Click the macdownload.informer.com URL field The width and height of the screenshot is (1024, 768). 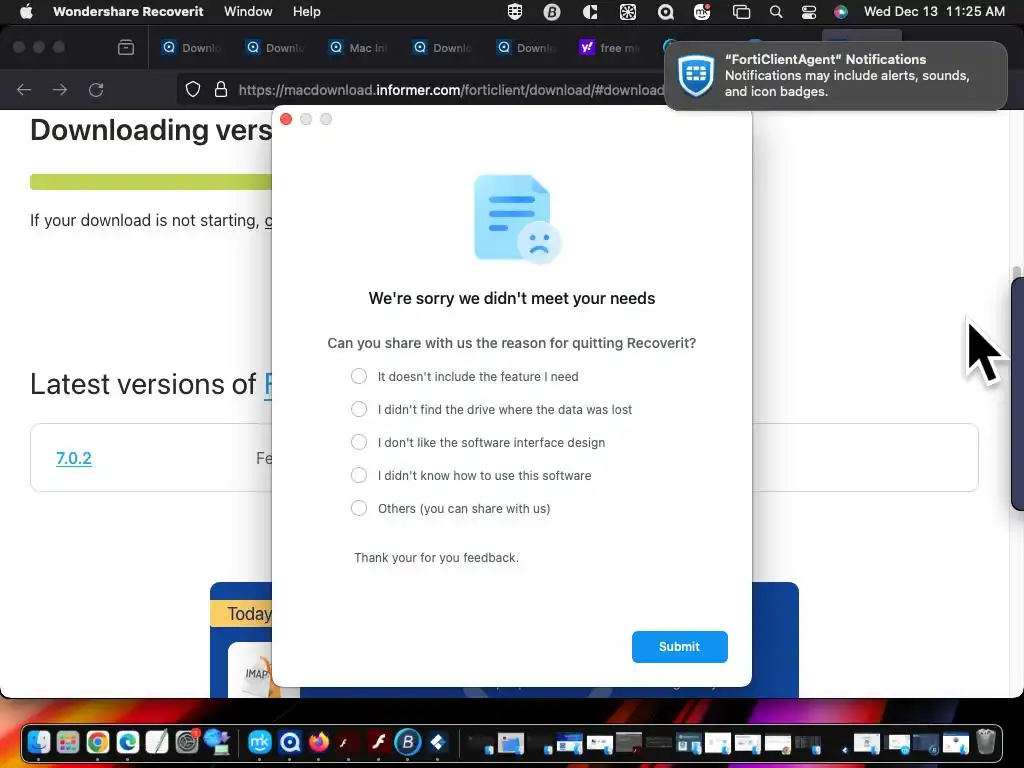point(451,89)
